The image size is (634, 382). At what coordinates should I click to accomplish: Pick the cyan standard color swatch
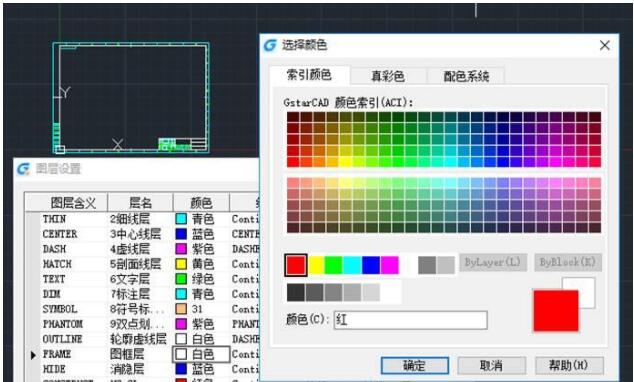pyautogui.click(x=352, y=265)
